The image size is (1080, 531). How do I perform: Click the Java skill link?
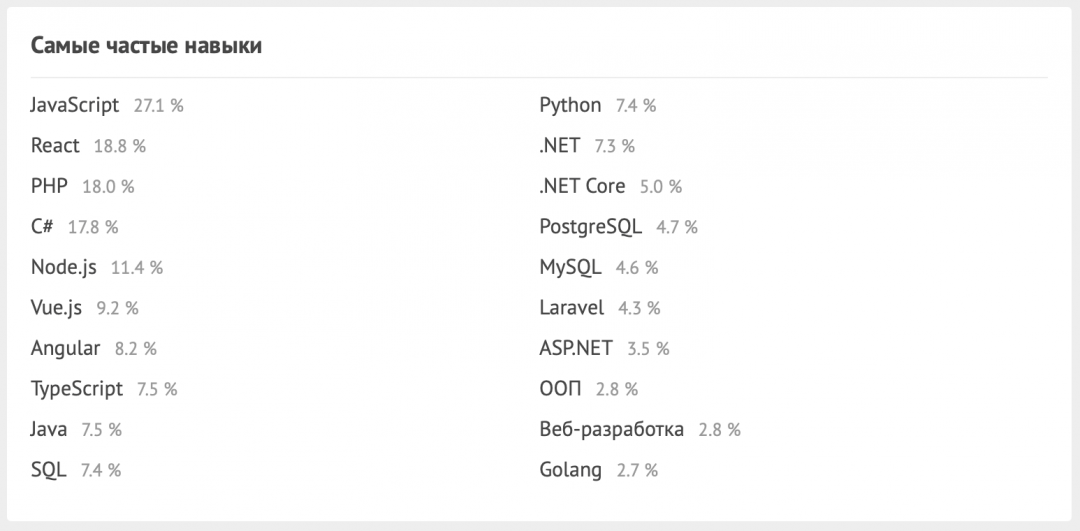point(49,429)
